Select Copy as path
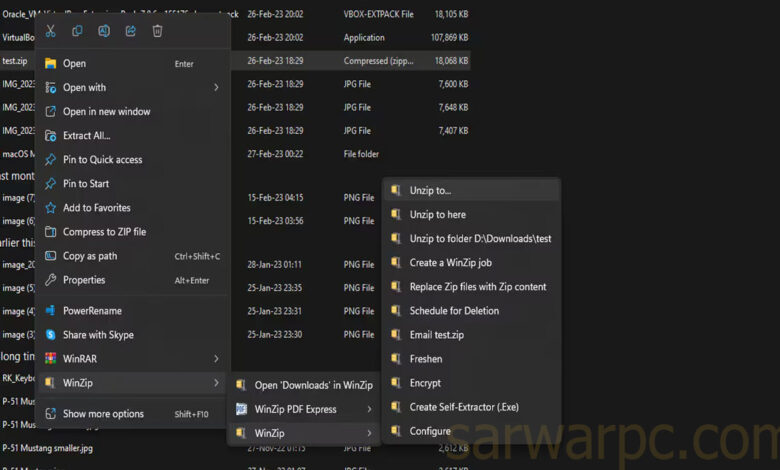The width and height of the screenshot is (780, 470). (132, 256)
